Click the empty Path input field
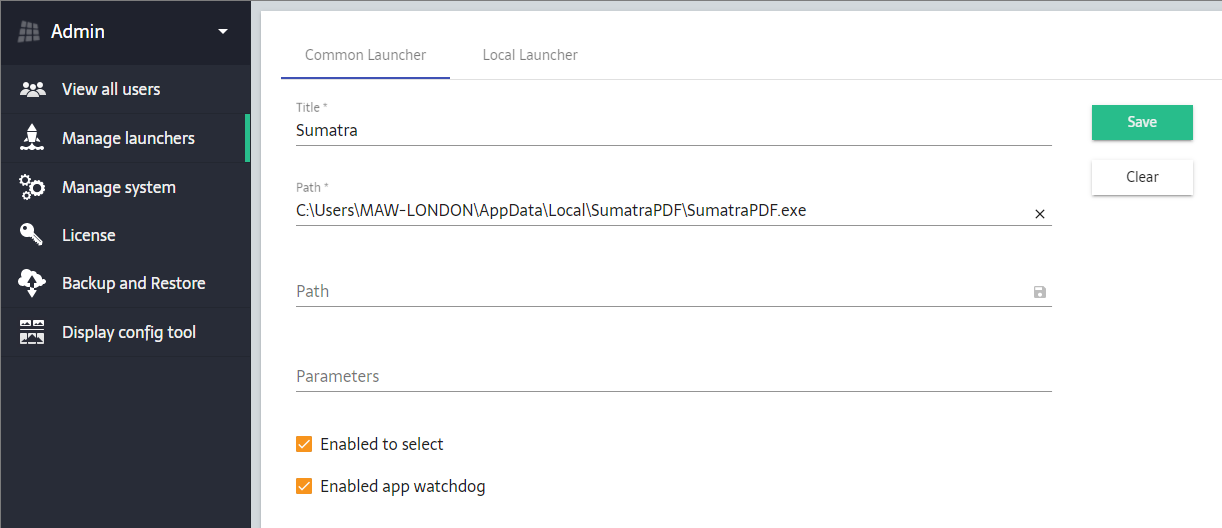 (660, 292)
